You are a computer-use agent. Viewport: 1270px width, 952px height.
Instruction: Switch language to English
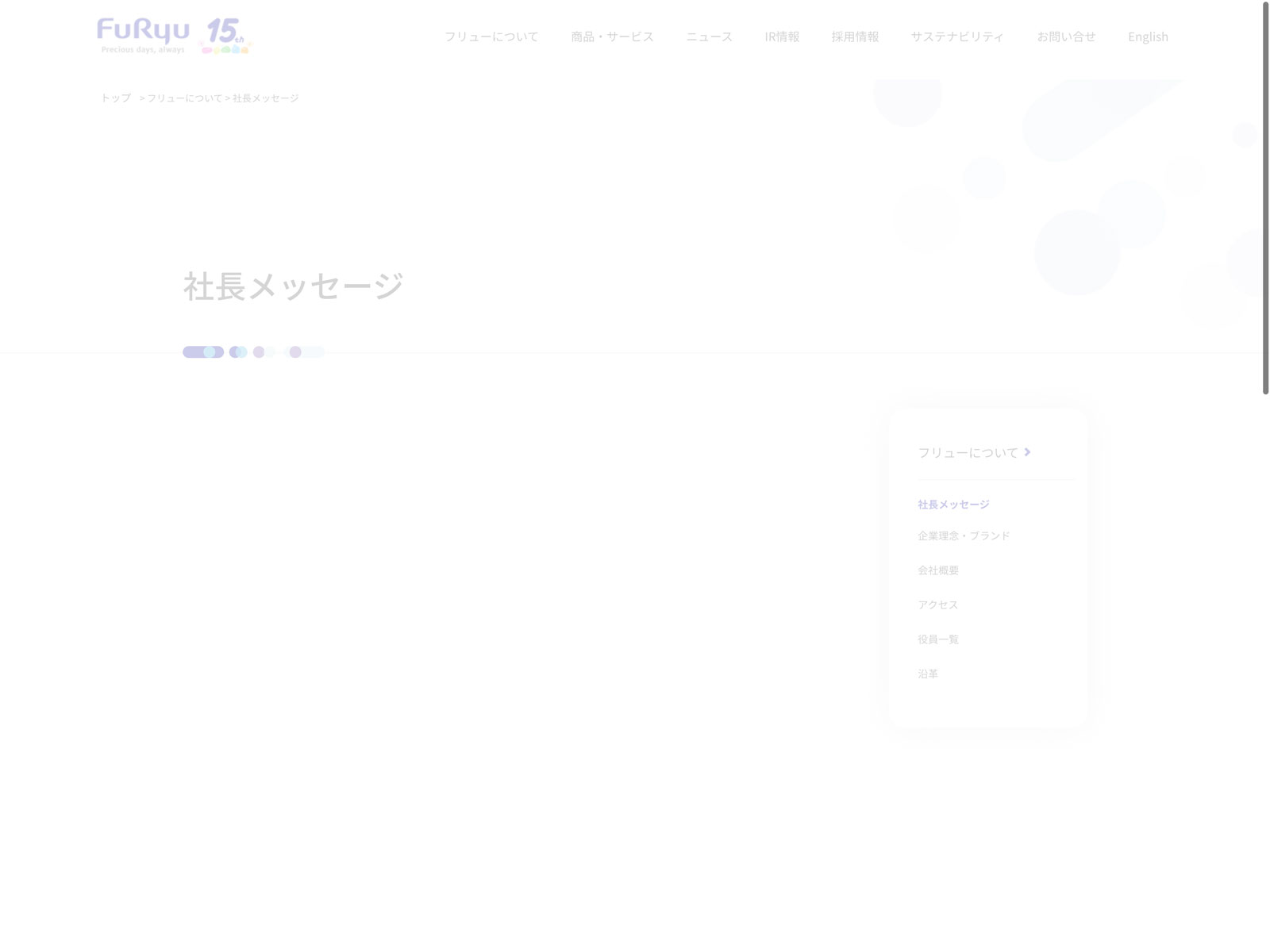tap(1148, 36)
